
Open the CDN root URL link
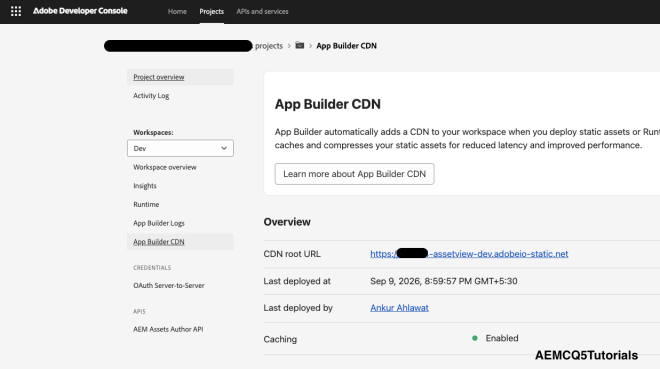click(x=469, y=254)
